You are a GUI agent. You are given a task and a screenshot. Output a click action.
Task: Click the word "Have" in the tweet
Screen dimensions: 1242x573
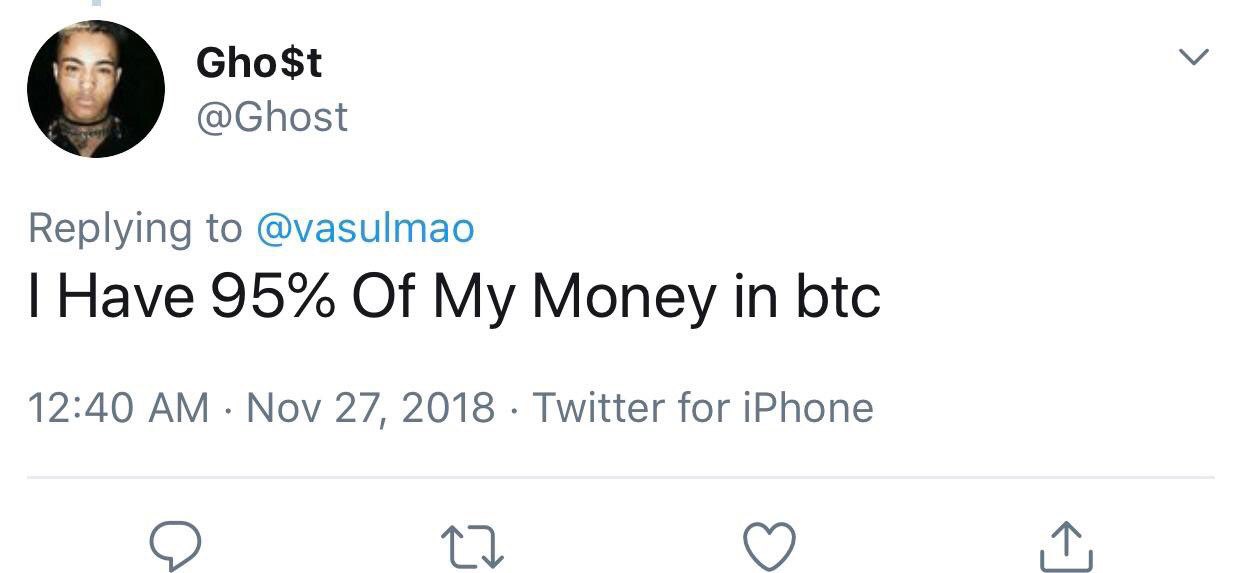tap(125, 297)
